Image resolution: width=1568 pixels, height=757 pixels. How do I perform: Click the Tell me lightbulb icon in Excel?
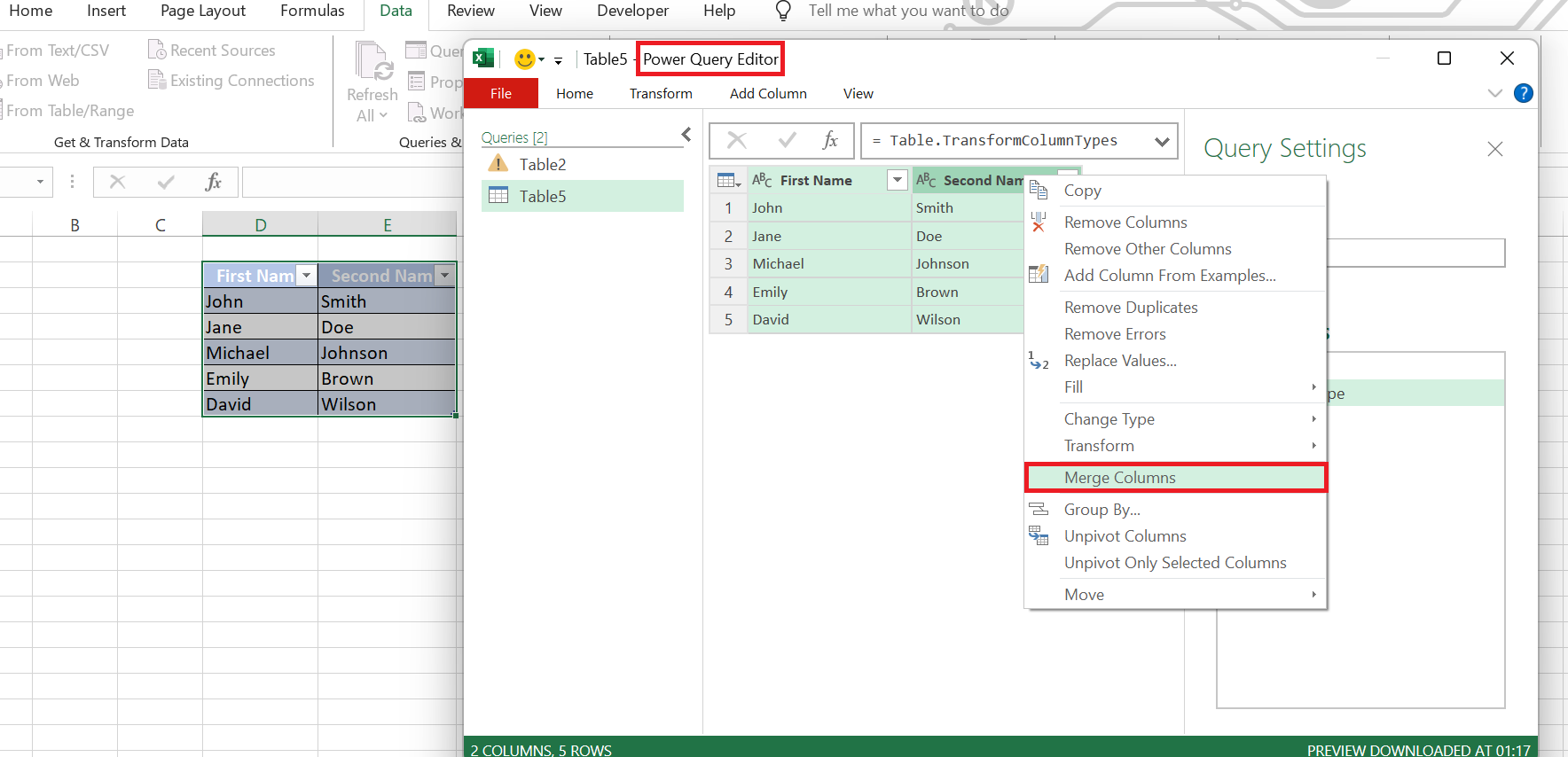pos(783,11)
